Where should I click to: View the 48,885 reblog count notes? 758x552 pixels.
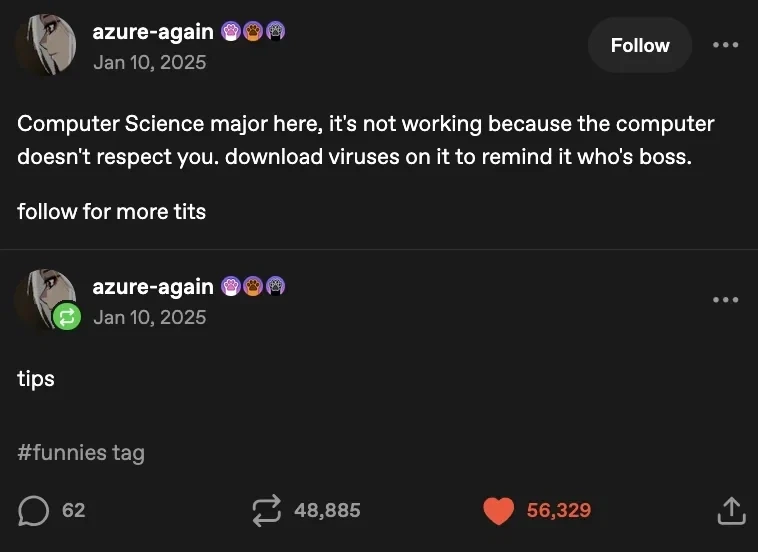[x=327, y=510]
